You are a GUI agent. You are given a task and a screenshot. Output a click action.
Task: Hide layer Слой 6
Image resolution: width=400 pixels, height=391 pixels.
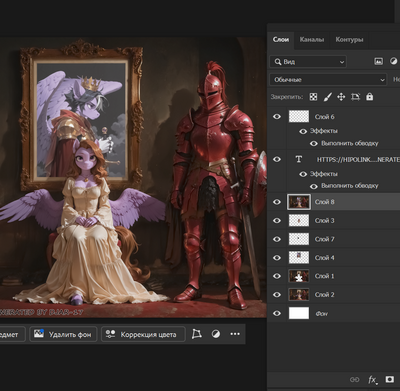[x=277, y=117]
